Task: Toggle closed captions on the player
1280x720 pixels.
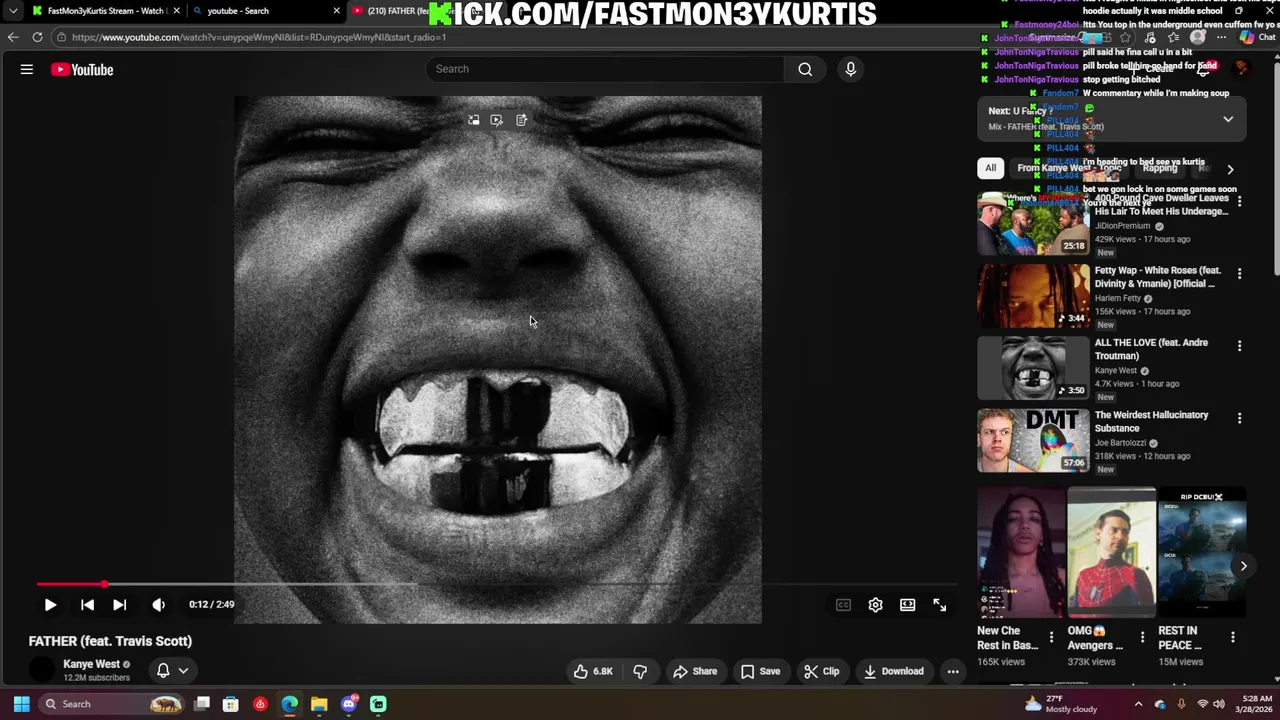Action: coord(843,604)
